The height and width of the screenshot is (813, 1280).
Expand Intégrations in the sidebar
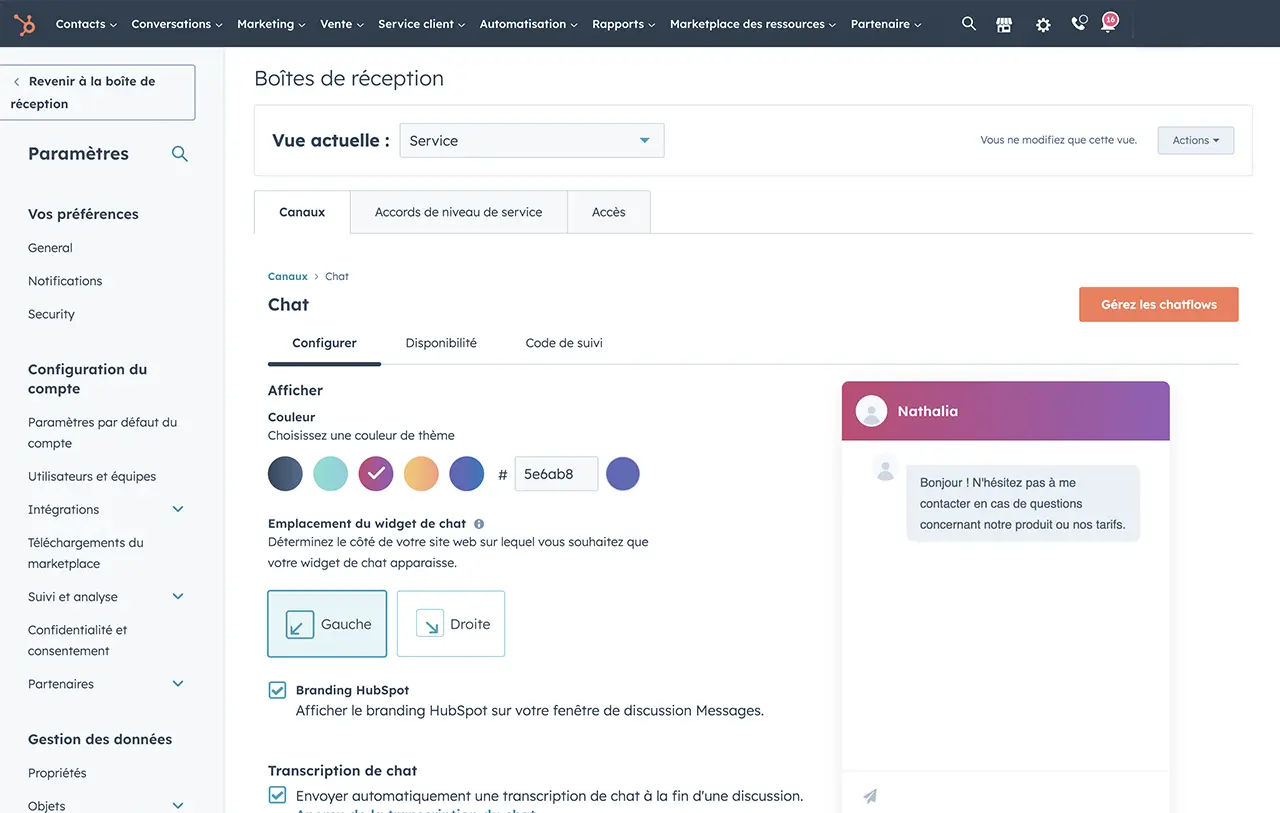(x=178, y=509)
